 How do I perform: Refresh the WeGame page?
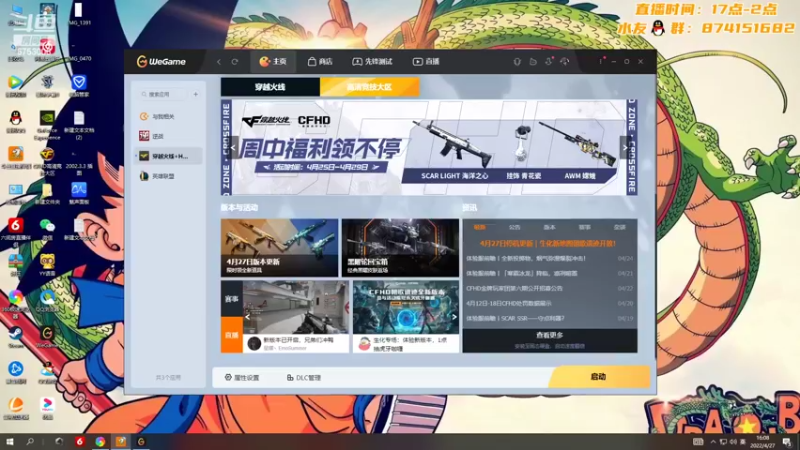[235, 62]
